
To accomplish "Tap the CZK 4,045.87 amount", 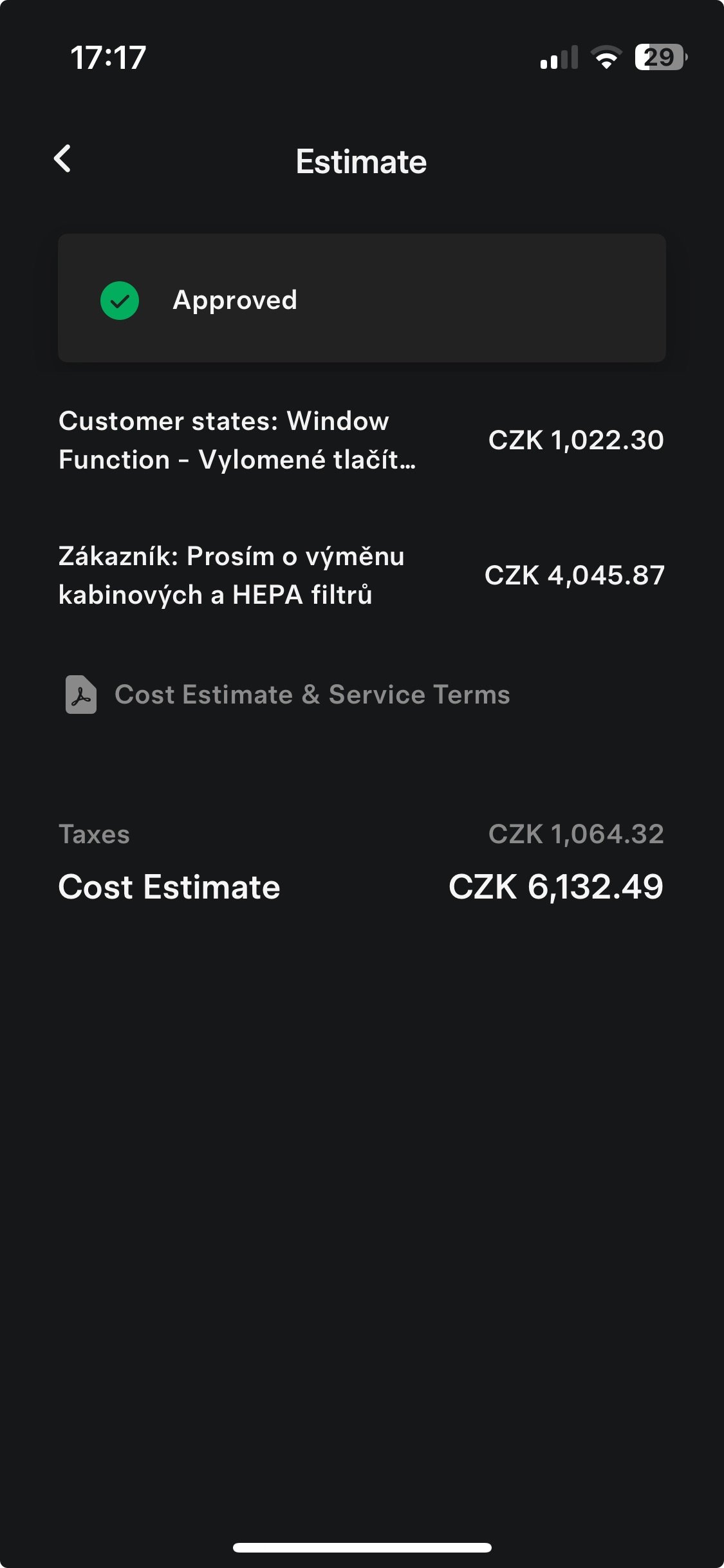I will (x=574, y=575).
